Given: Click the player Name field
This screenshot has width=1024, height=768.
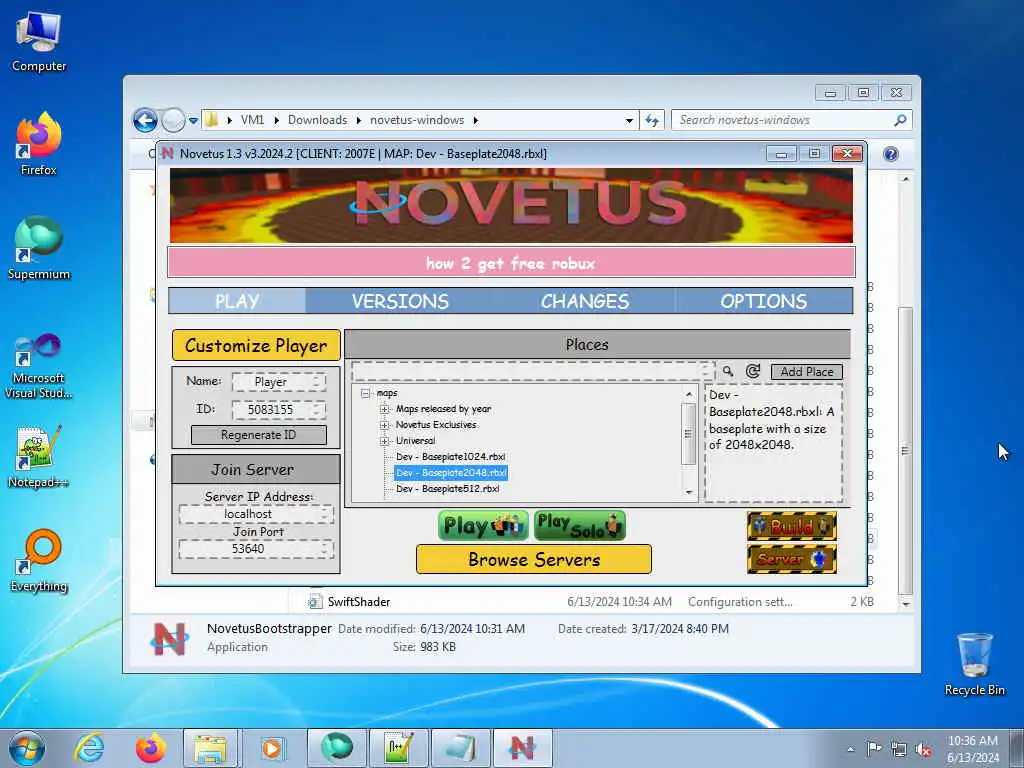Looking at the screenshot, I should 280,382.
